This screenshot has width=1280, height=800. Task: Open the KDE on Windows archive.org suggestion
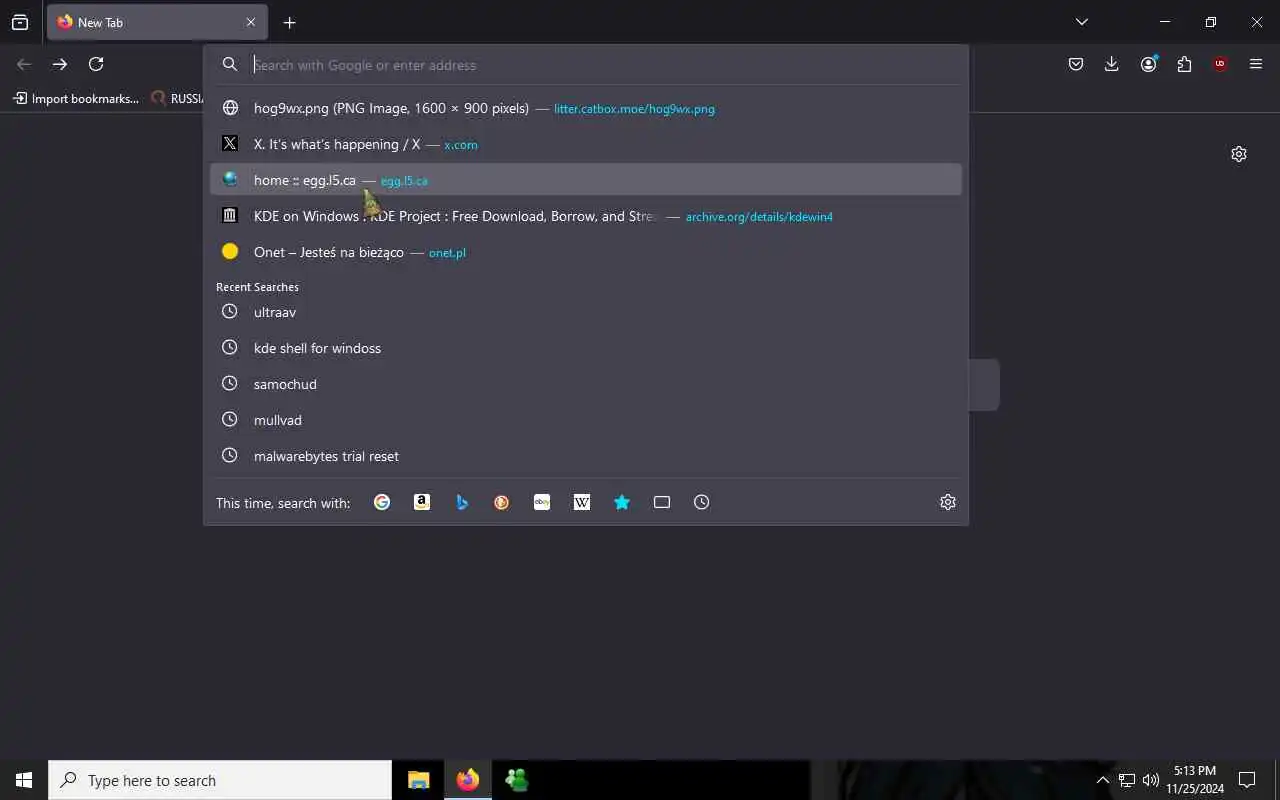(586, 216)
